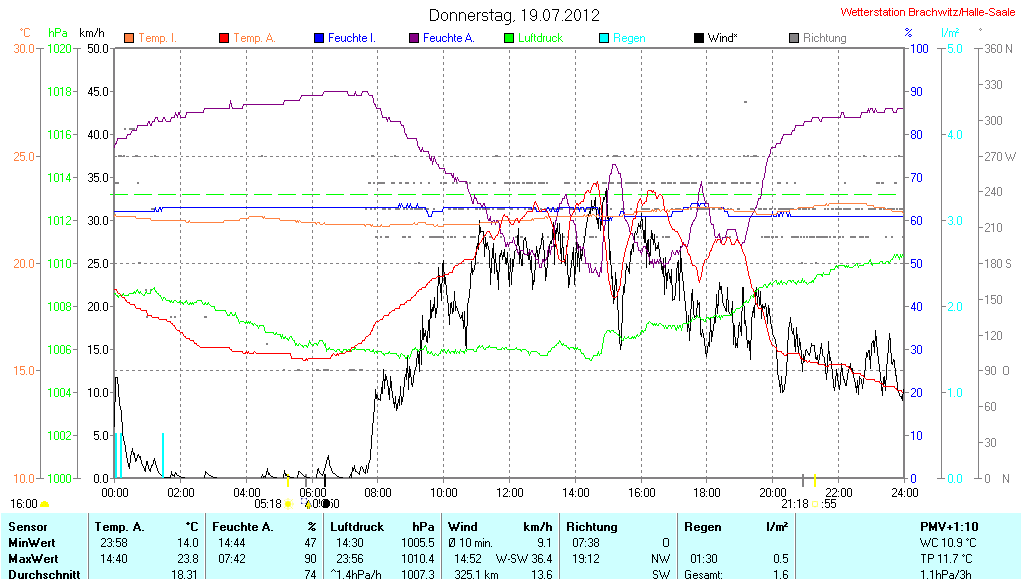The width and height of the screenshot is (1021, 579).
Task: Click the Wetterstation Brachwitz/Halle-Saale link
Action: pyautogui.click(x=928, y=11)
